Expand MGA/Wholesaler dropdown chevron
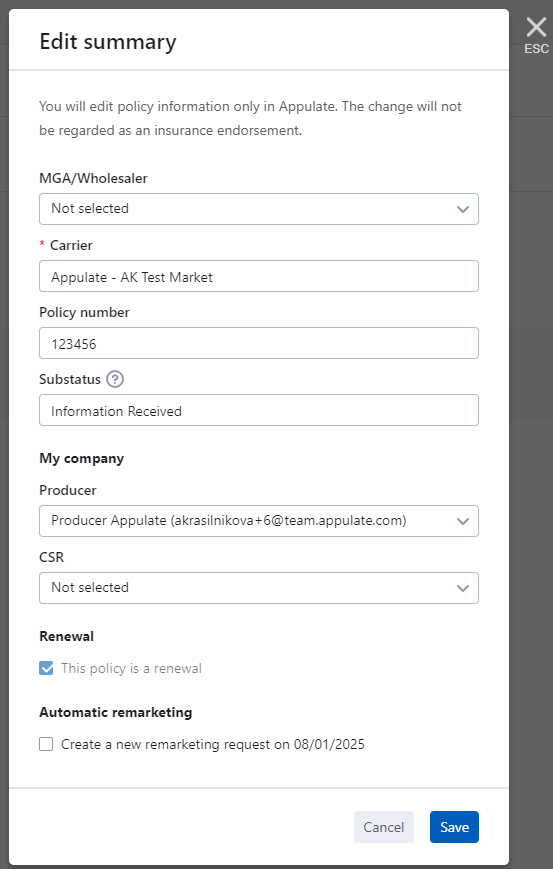 pyautogui.click(x=463, y=209)
